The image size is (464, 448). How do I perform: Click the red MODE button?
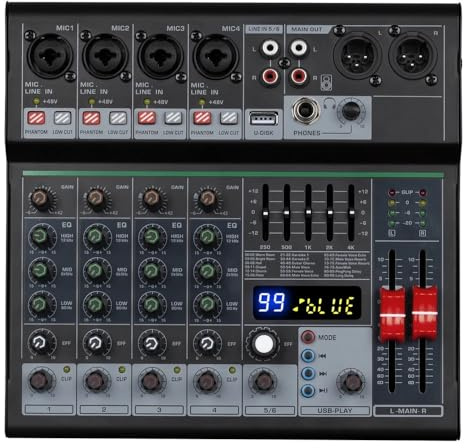[x=308, y=337]
